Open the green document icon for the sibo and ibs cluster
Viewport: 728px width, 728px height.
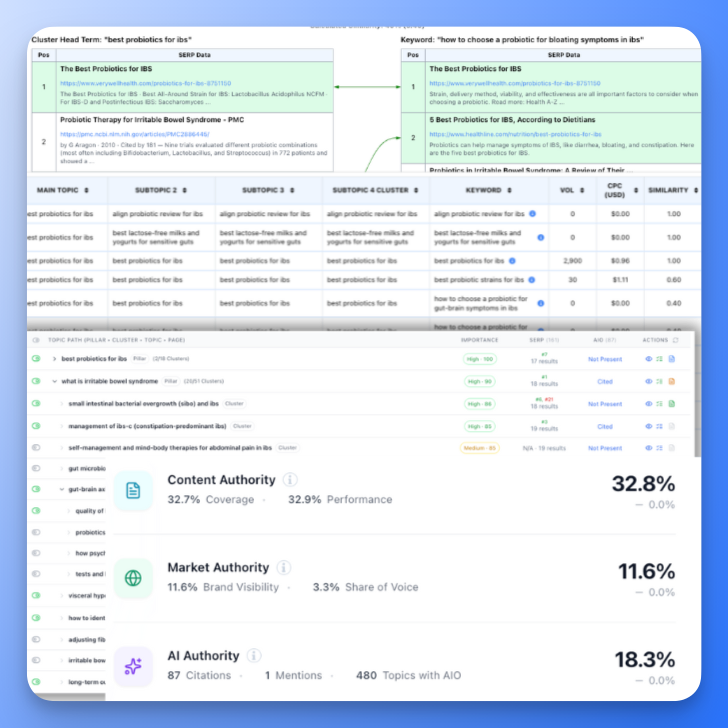click(672, 403)
